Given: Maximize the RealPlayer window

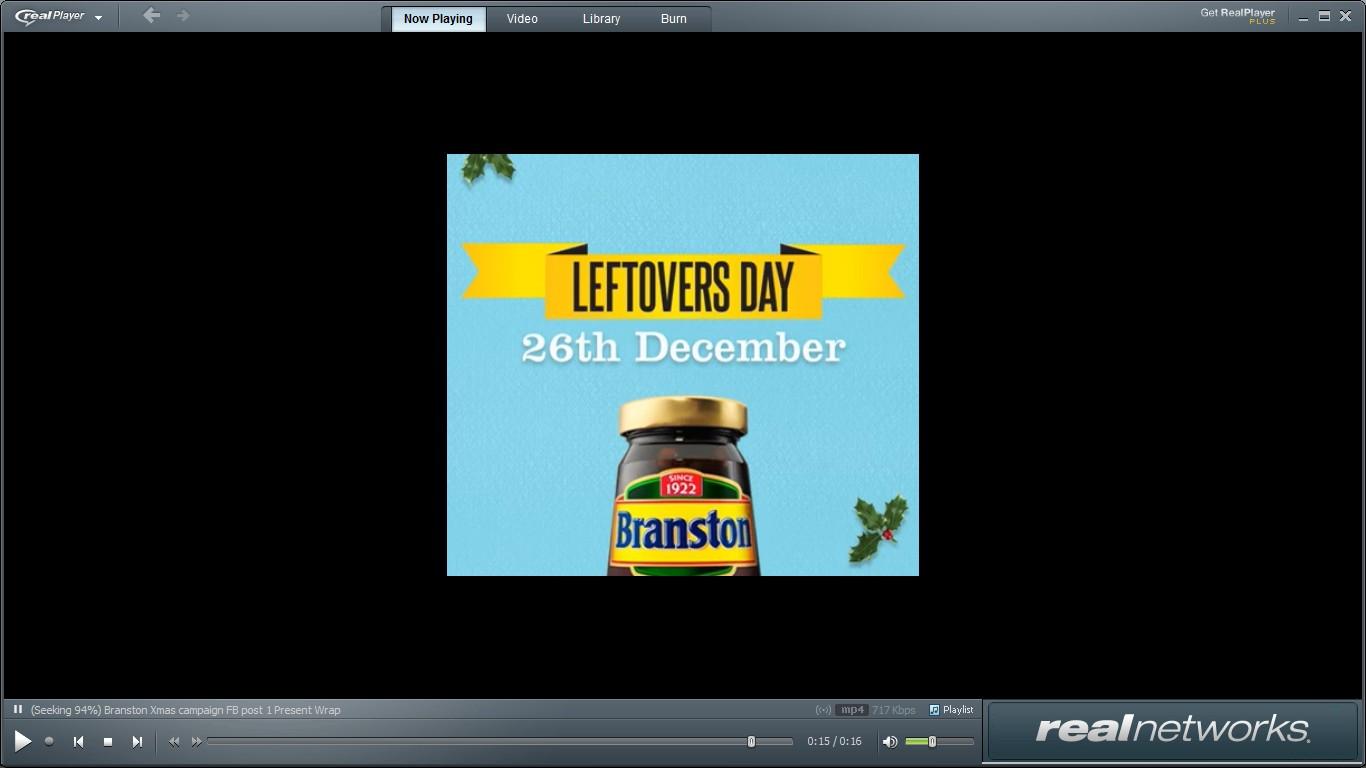Looking at the screenshot, I should click(1324, 16).
